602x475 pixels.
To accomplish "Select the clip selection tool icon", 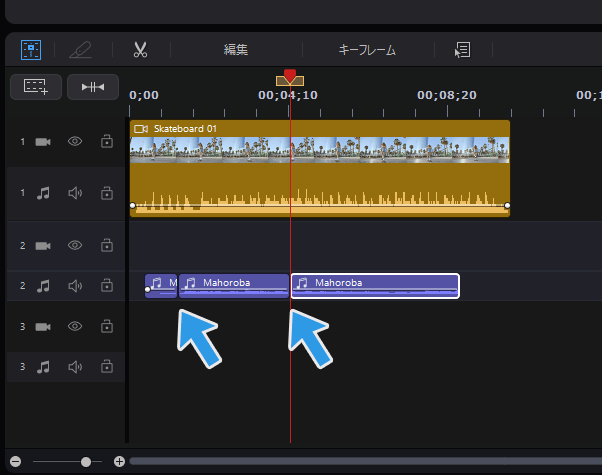I will [31, 49].
